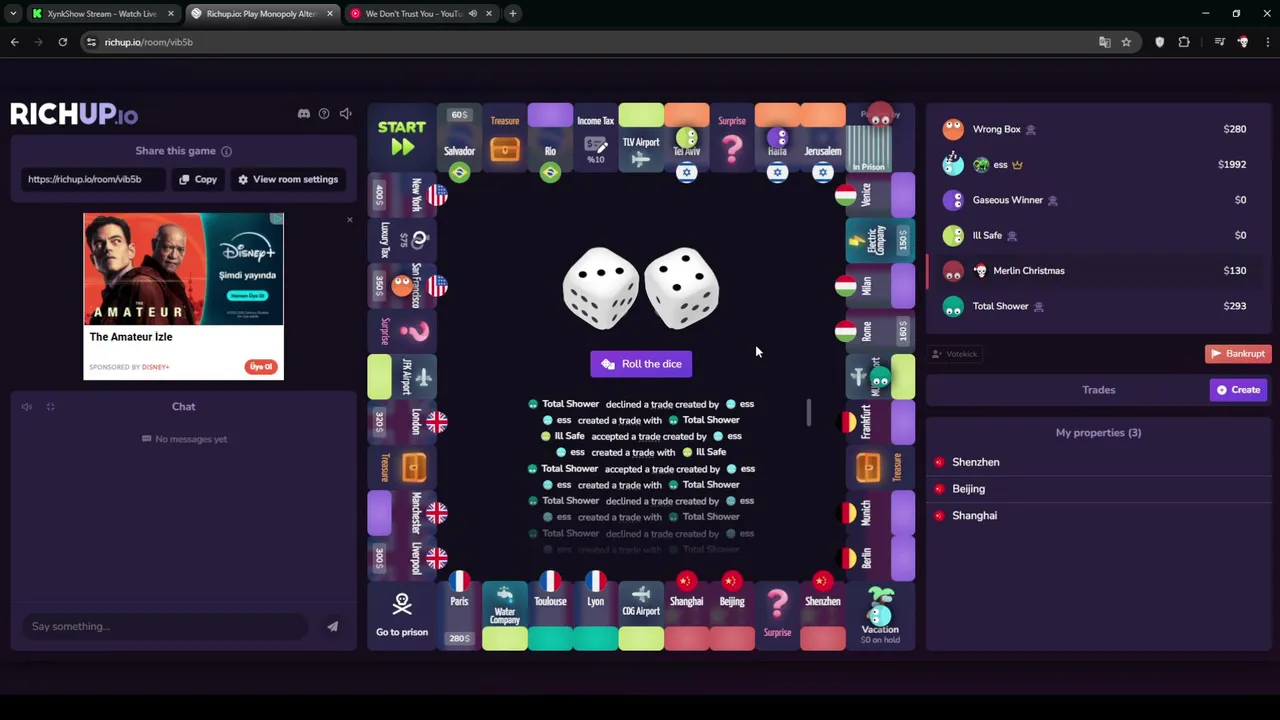Select the New York property tile
Screen dimensions: 1280x720
pos(402,195)
